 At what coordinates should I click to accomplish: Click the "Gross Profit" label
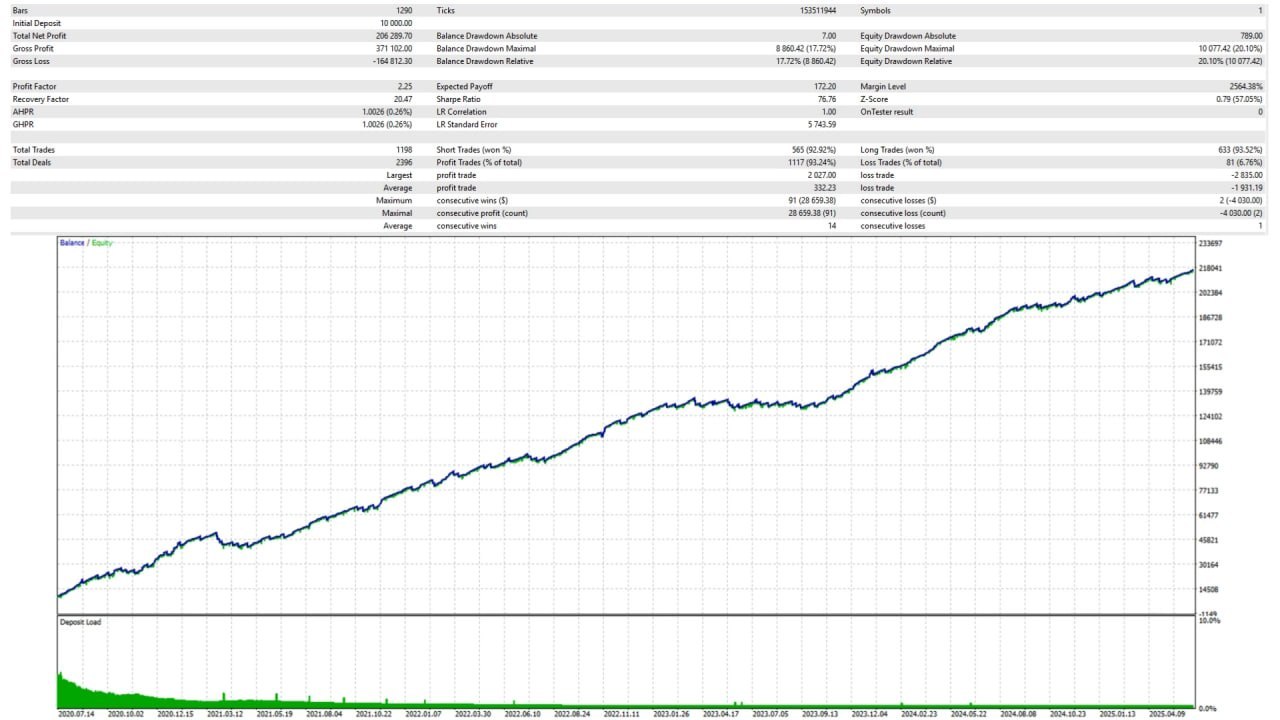tap(33, 49)
